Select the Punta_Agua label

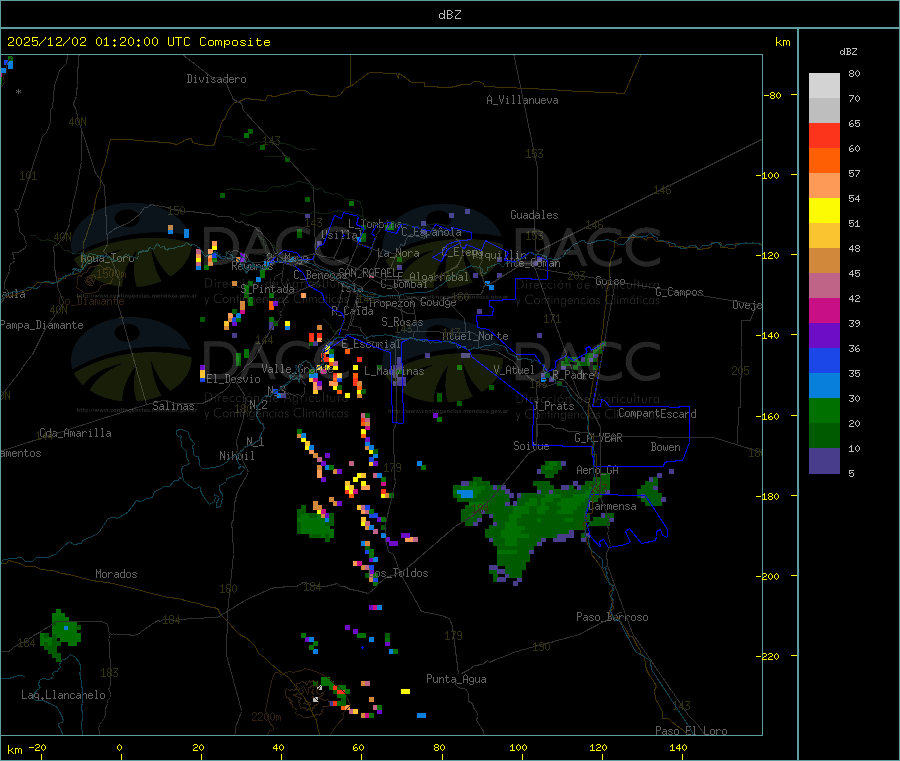pos(456,679)
